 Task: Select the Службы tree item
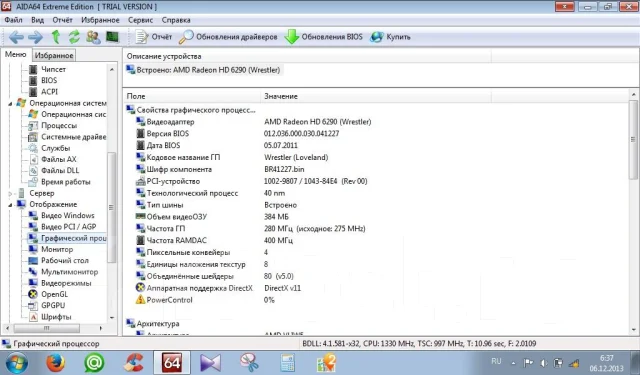click(x=49, y=148)
